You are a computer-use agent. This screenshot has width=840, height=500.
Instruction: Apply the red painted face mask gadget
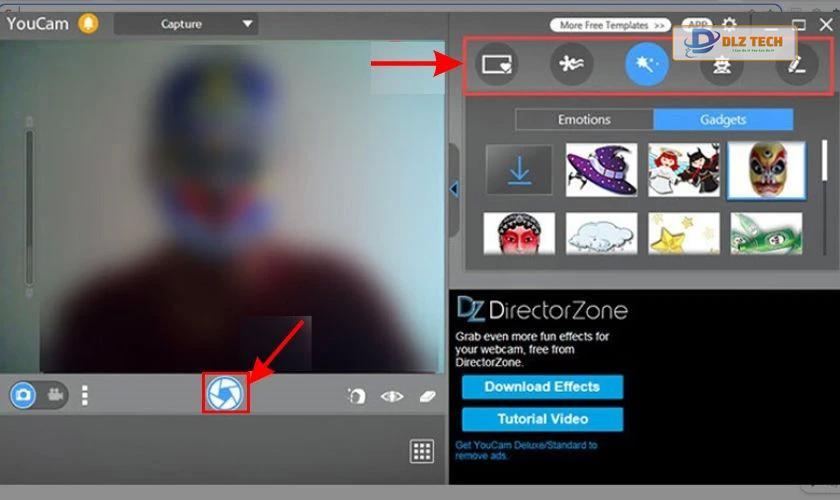pyautogui.click(x=519, y=234)
